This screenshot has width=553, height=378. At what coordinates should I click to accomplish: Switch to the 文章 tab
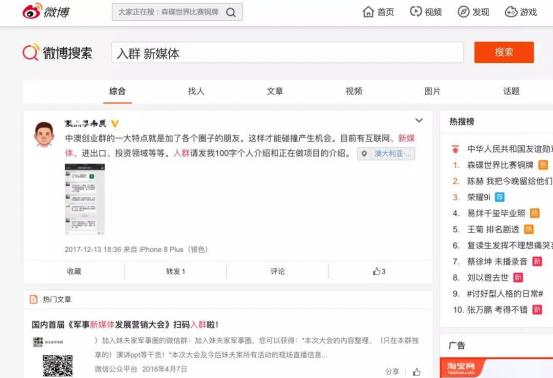click(x=275, y=91)
